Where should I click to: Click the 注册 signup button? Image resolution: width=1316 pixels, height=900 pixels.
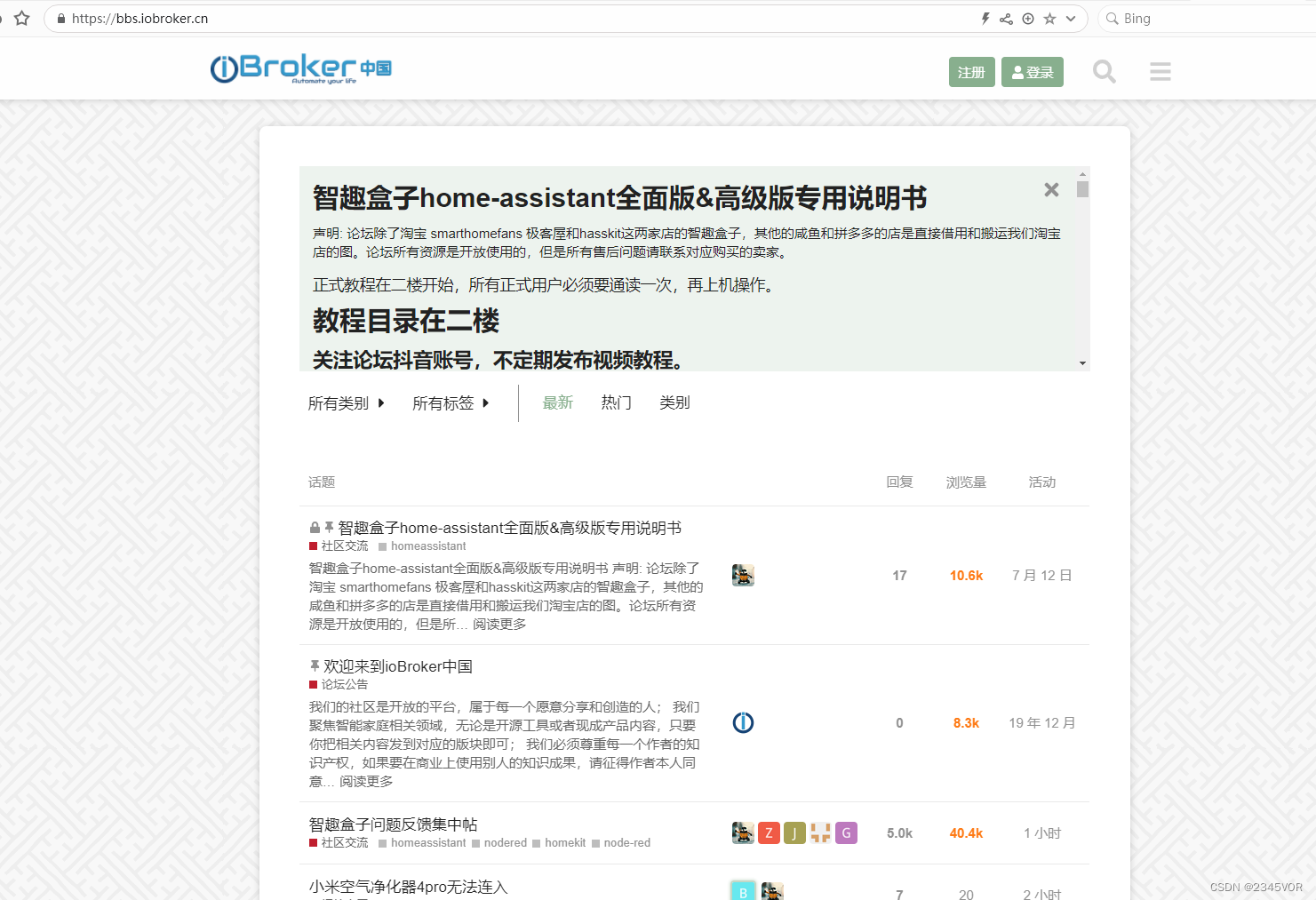point(971,72)
